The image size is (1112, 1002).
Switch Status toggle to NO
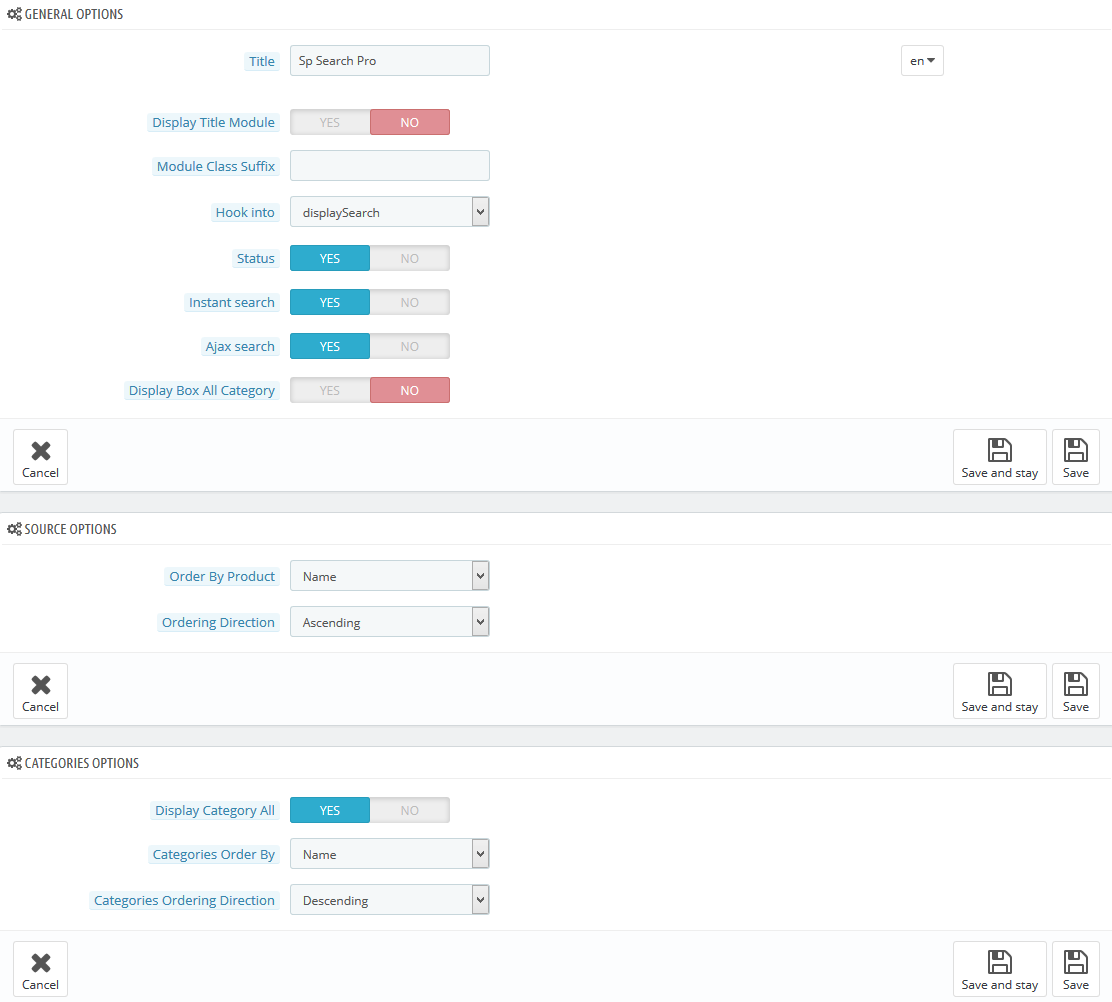coord(410,258)
